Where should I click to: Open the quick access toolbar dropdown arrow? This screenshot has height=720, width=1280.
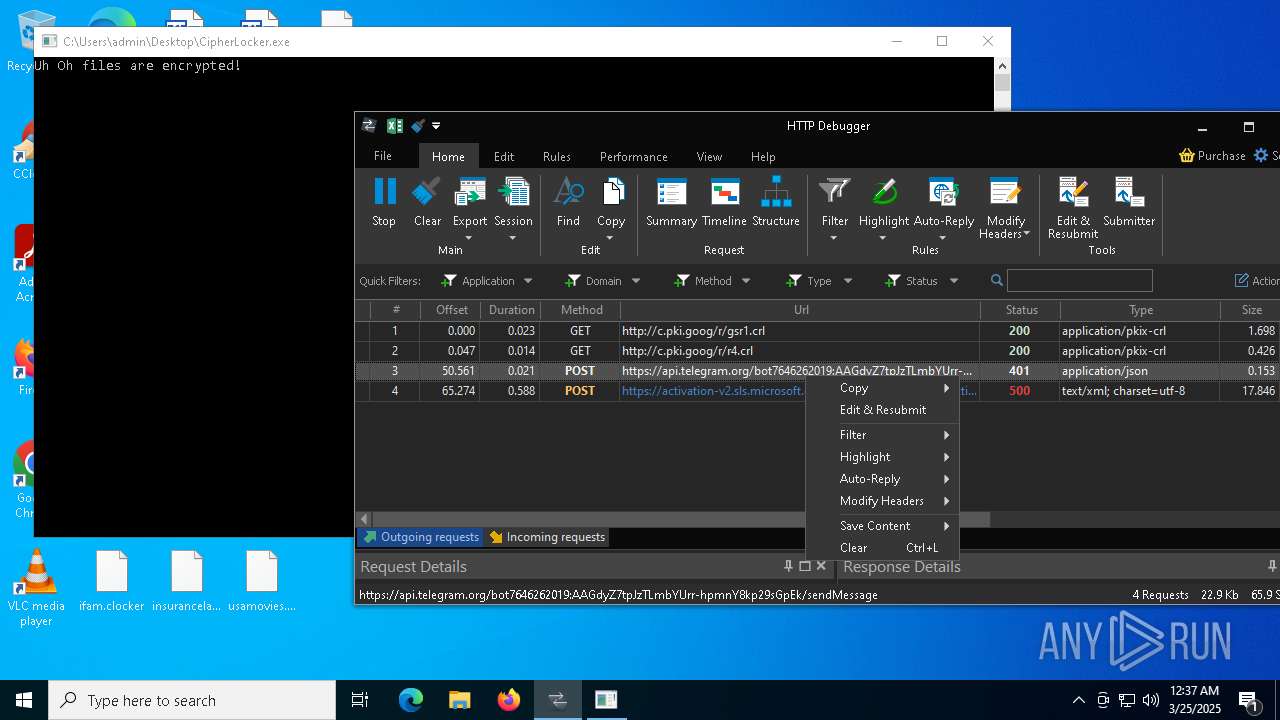tap(436, 126)
